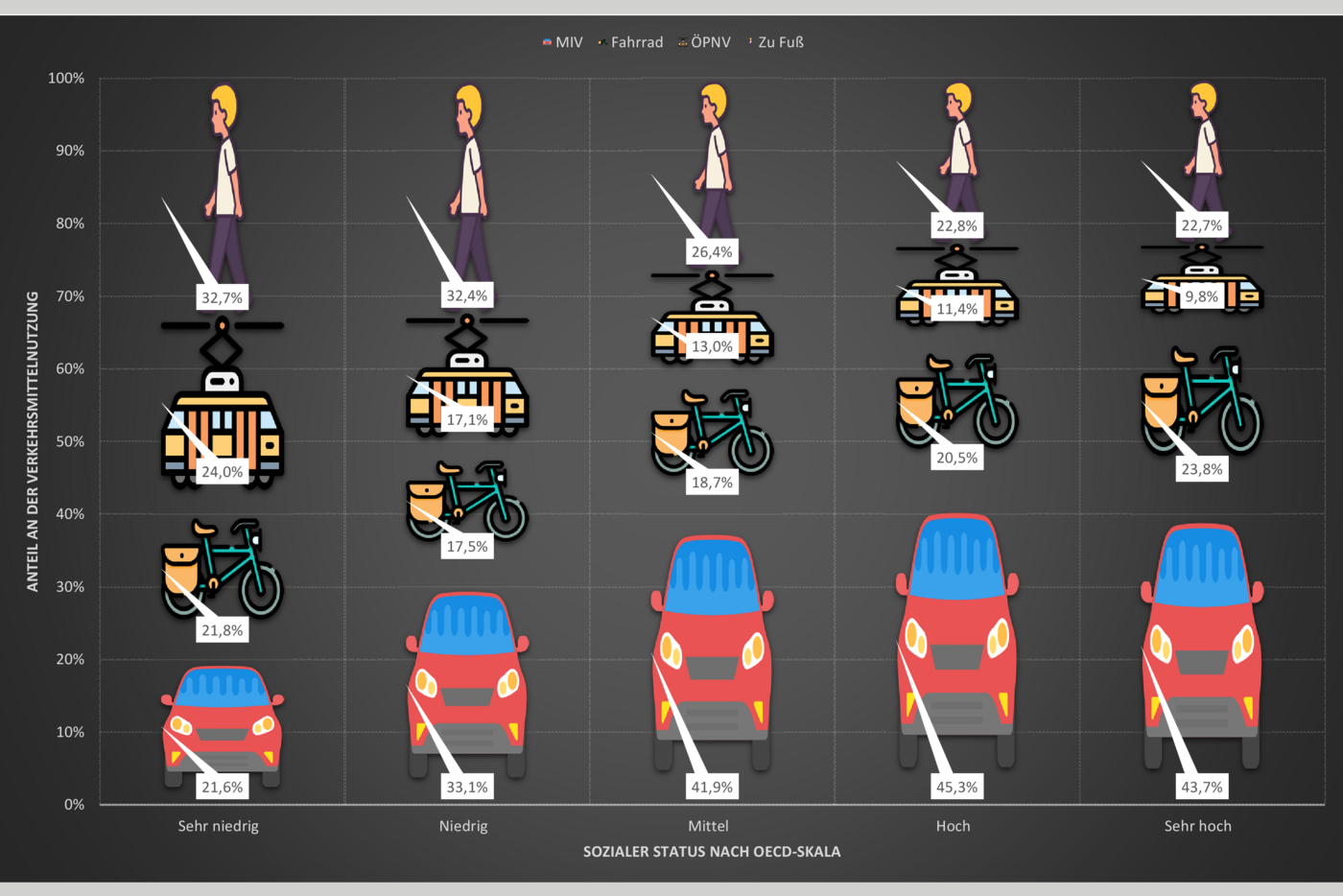Select the tram icon for Niedrig
The image size is (1343, 896).
click(467, 375)
